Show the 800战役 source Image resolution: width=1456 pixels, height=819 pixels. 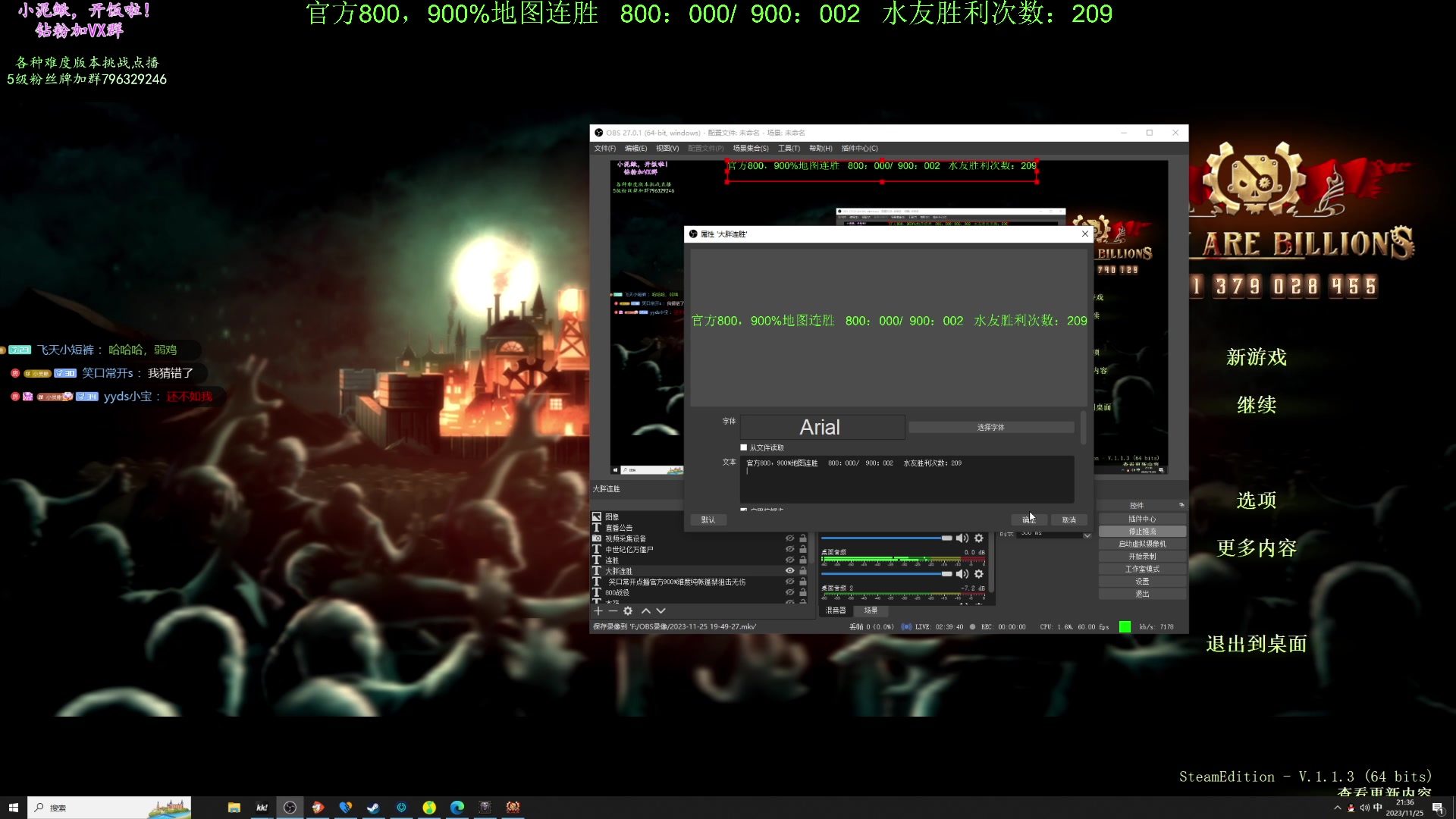pos(789,592)
